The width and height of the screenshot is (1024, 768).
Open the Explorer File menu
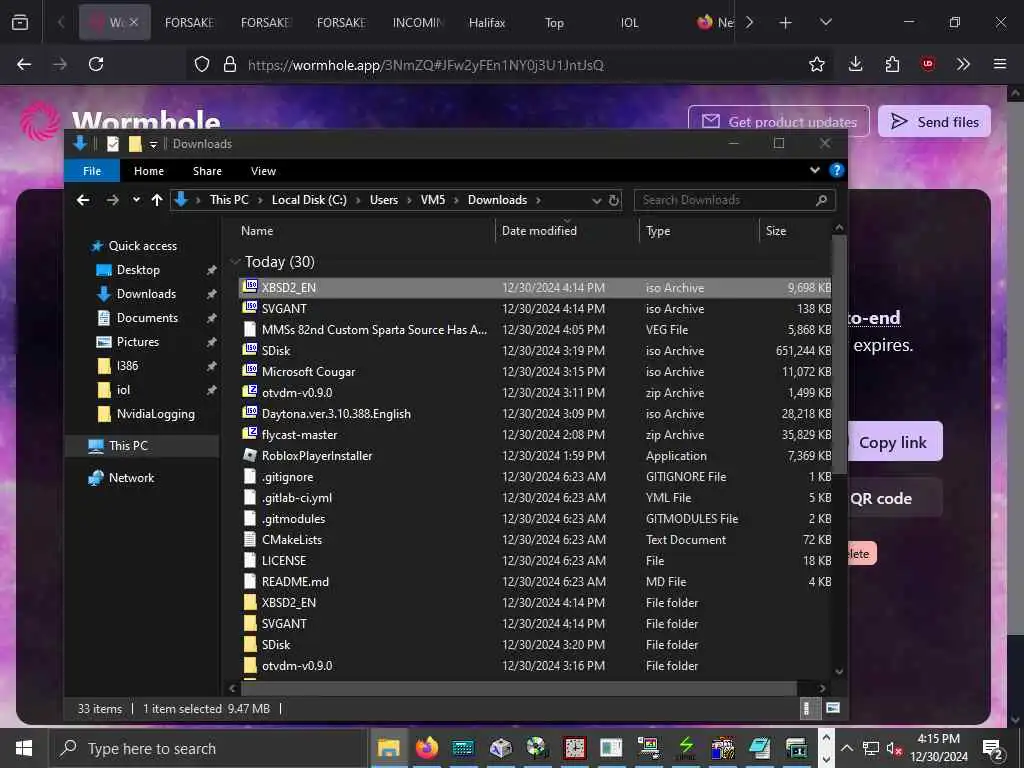[92, 170]
